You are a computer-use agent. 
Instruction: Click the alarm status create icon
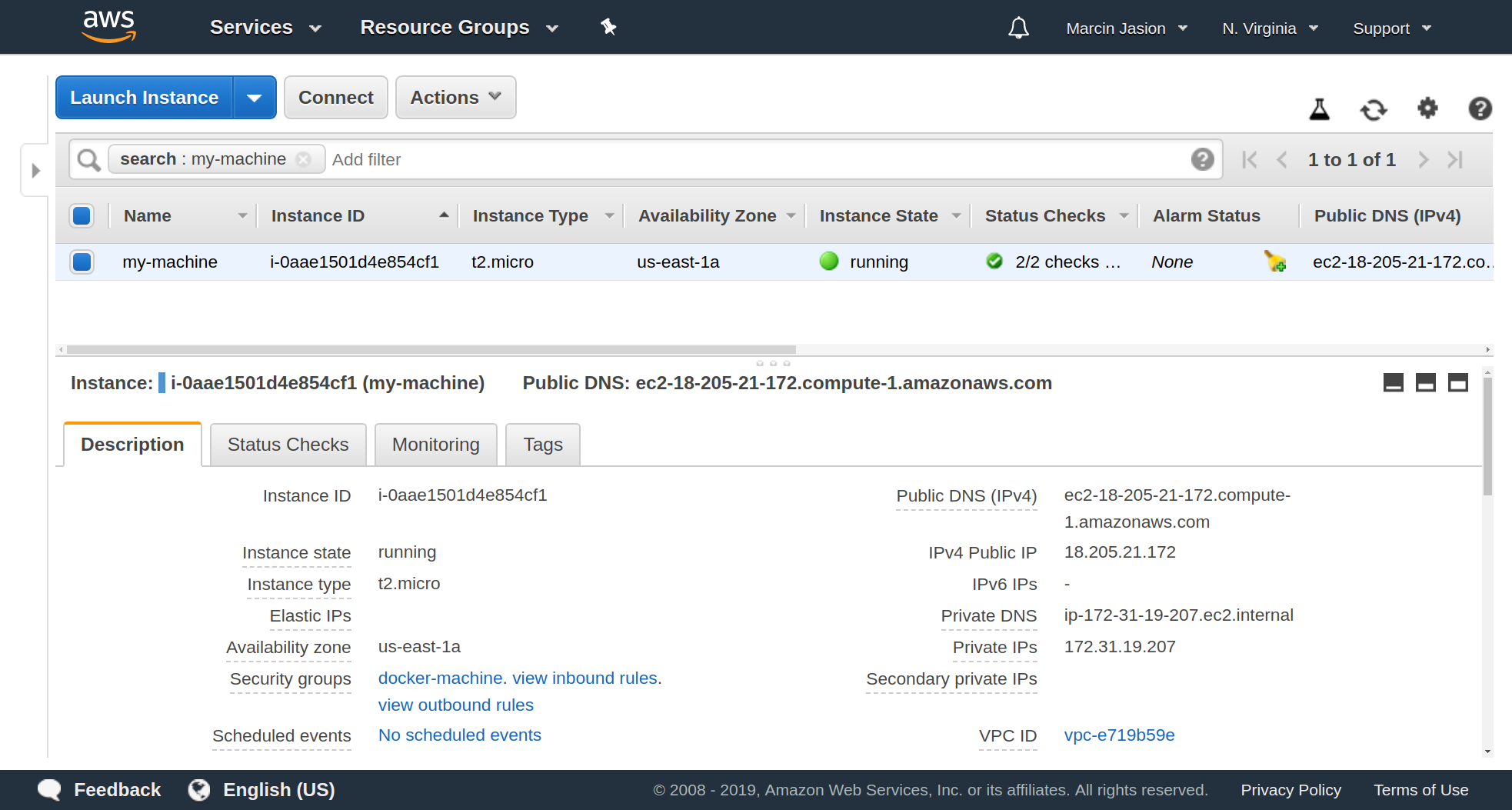coord(1275,262)
